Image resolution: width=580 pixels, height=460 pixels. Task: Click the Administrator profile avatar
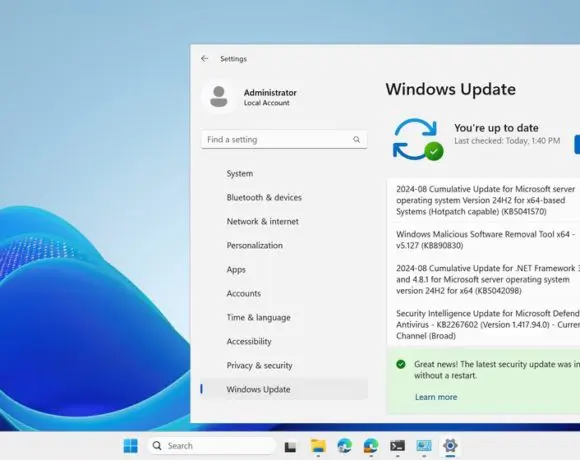coord(219,97)
